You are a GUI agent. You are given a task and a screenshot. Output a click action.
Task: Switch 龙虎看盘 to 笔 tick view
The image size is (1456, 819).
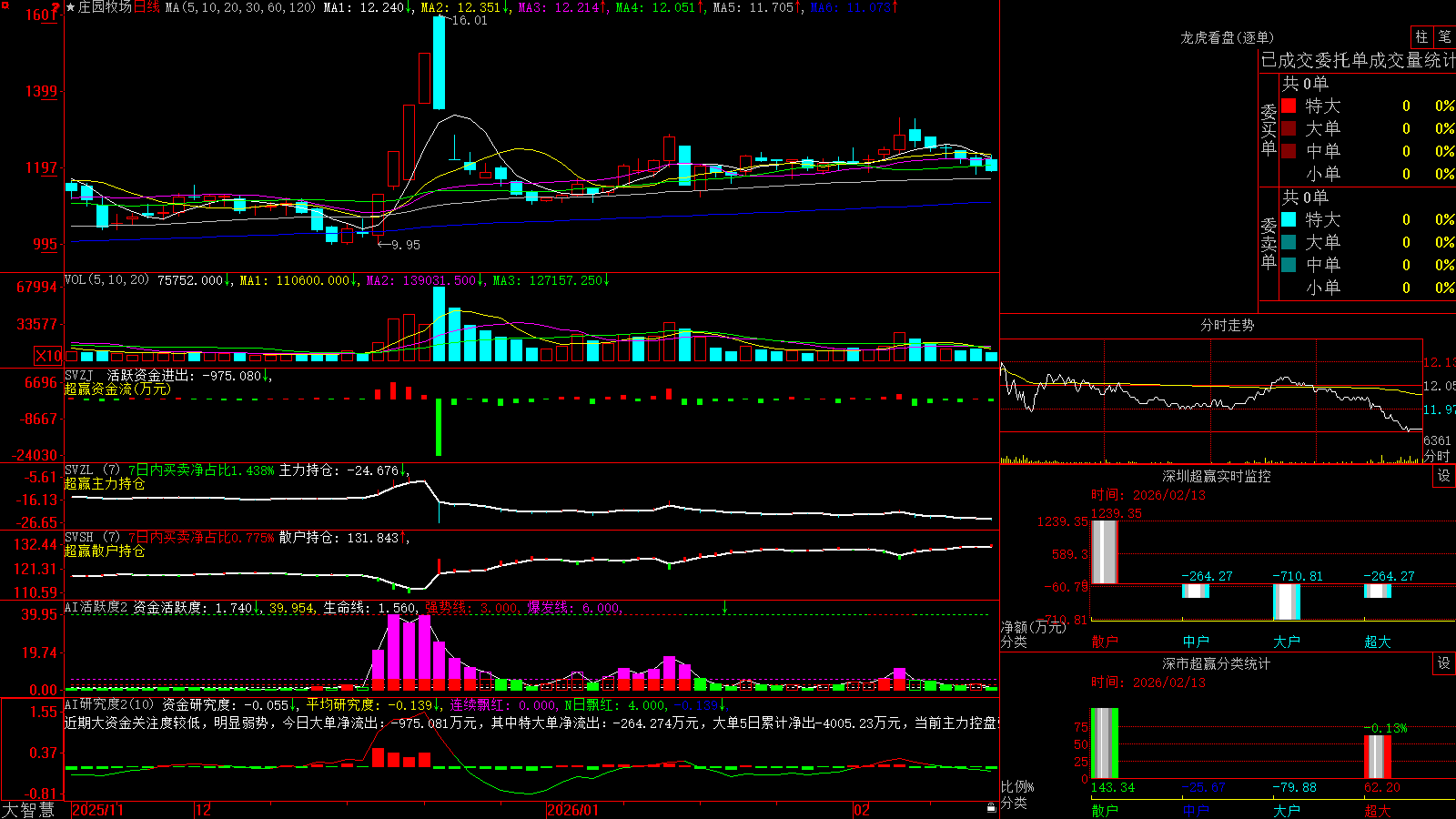pyautogui.click(x=1444, y=36)
